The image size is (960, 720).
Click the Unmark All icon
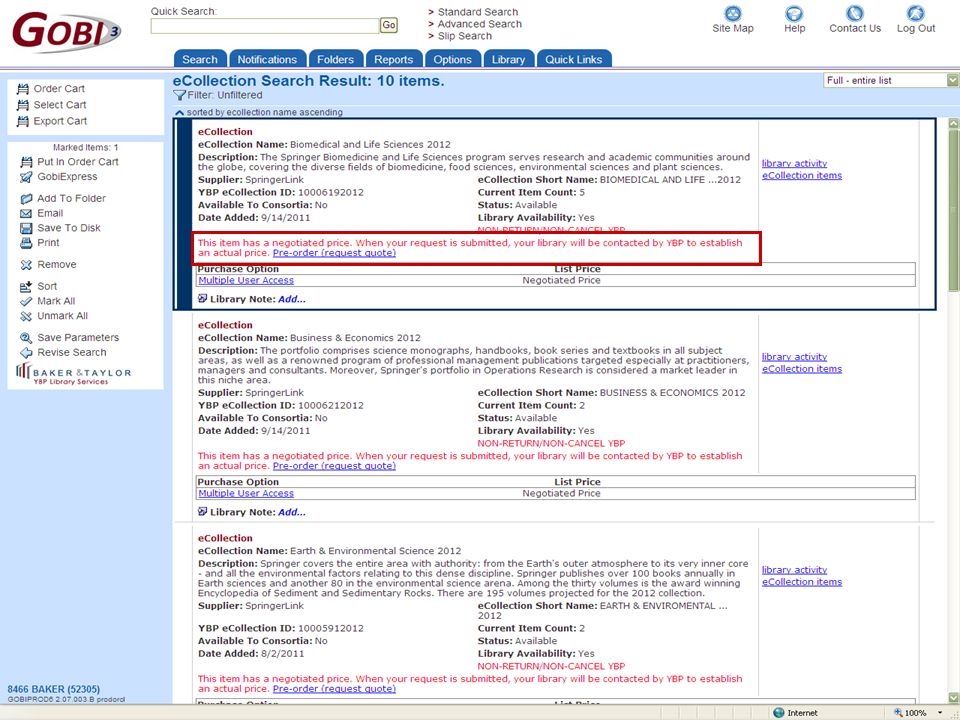(x=26, y=317)
